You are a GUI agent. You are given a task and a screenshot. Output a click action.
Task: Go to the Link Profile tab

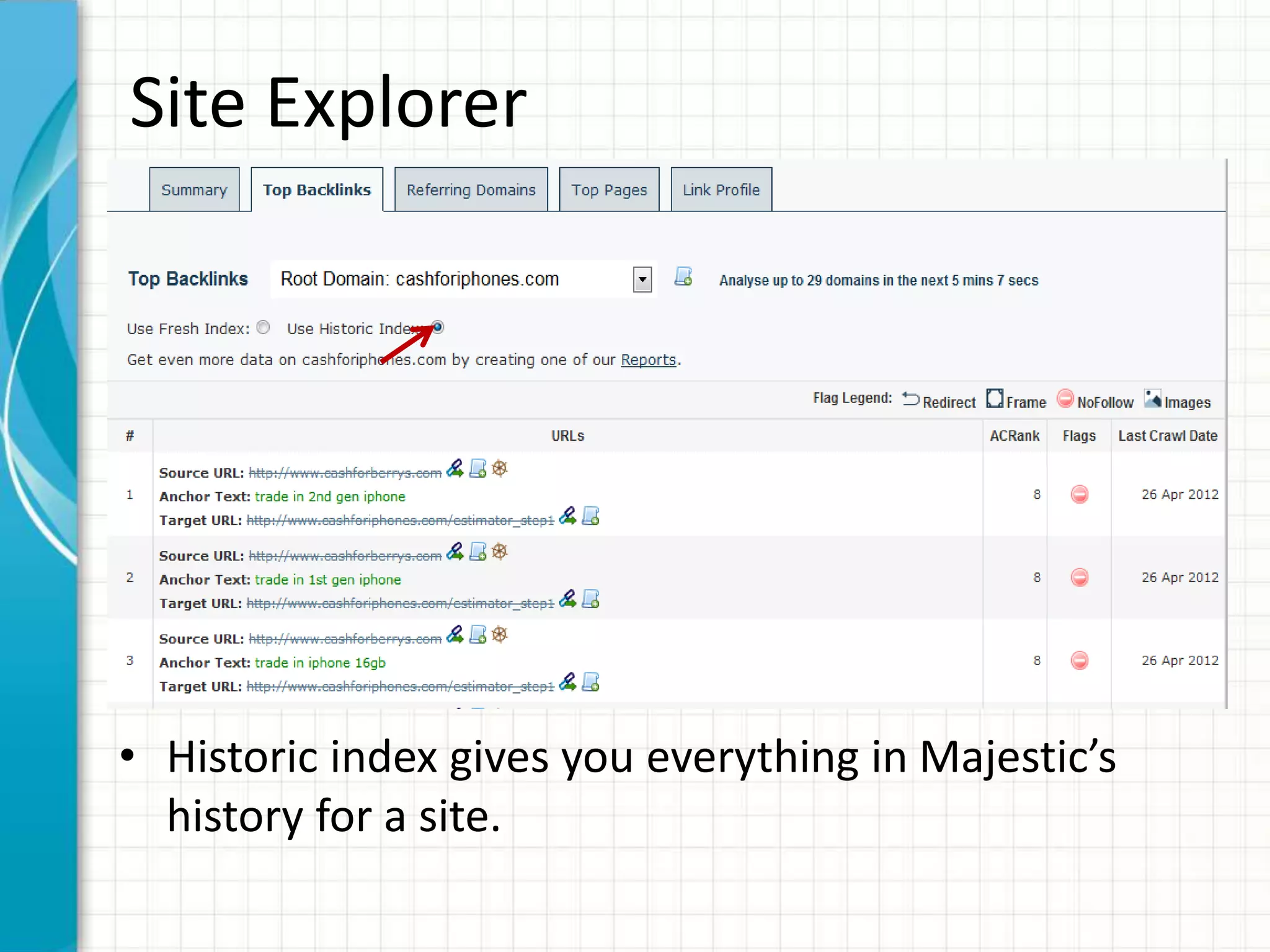pos(721,190)
